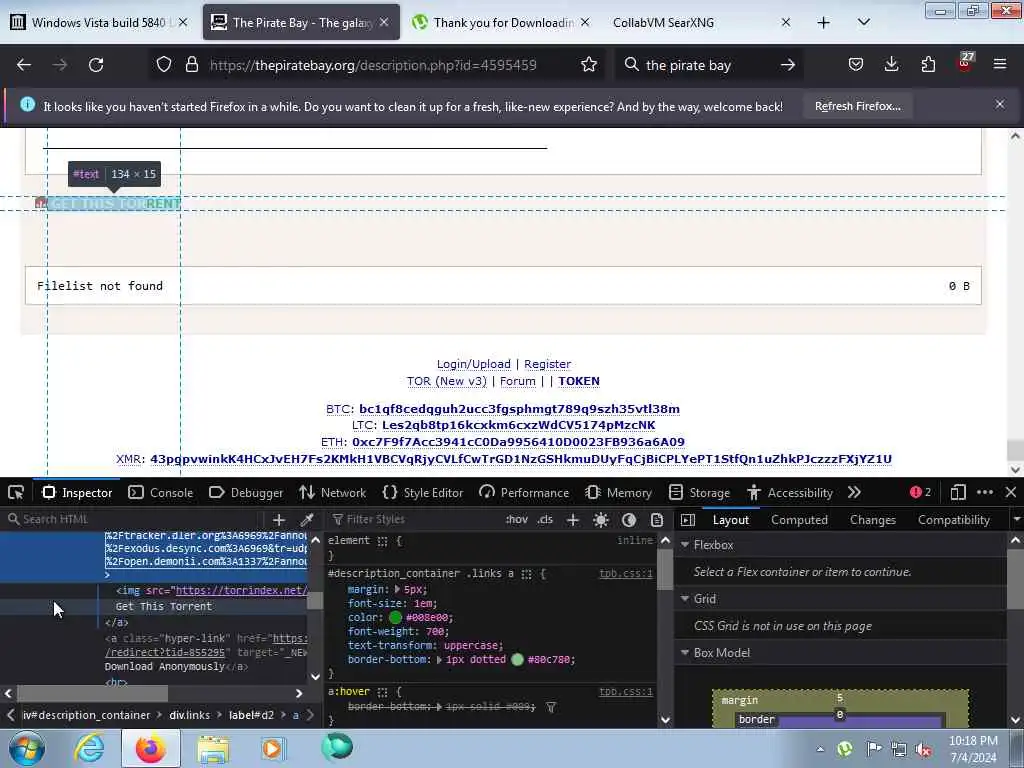Select the Network devtools tab
Screen dimensions: 1024x768
[332, 492]
